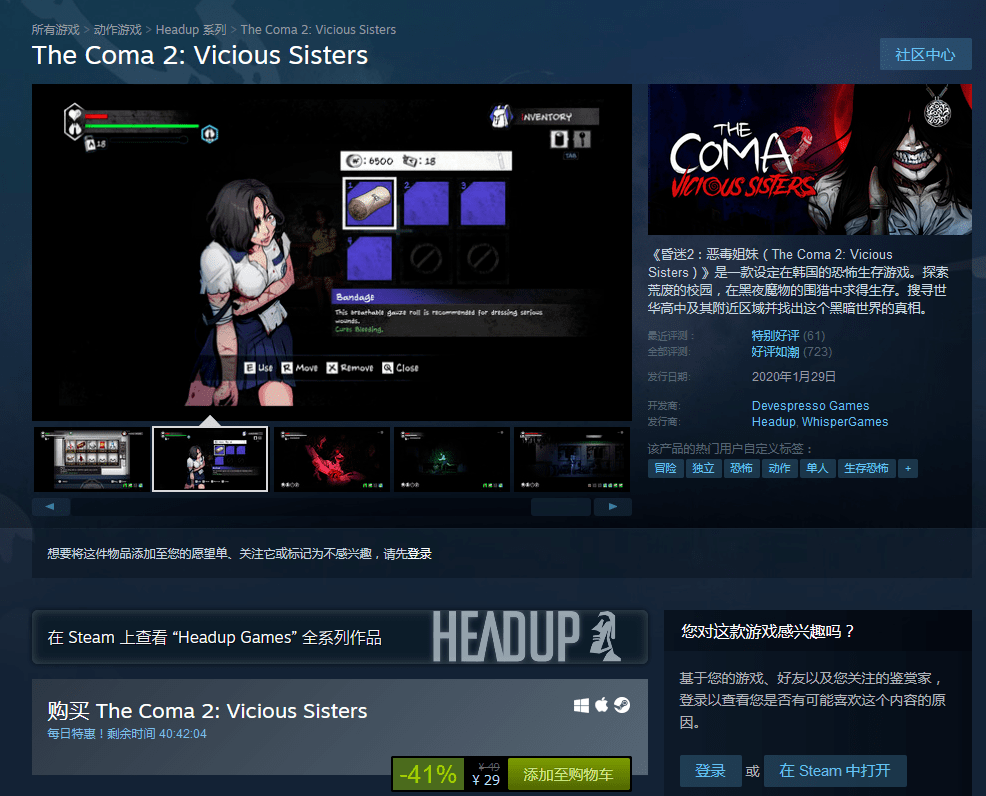Open the 社区中心 community hub

click(926, 55)
